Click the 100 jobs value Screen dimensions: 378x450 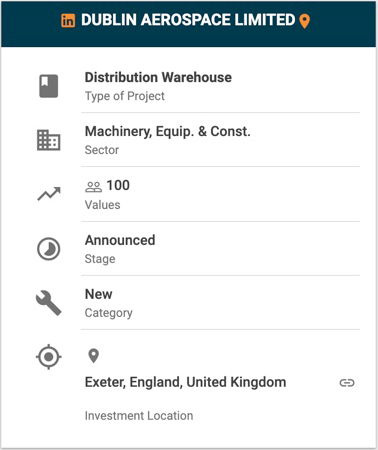point(118,185)
